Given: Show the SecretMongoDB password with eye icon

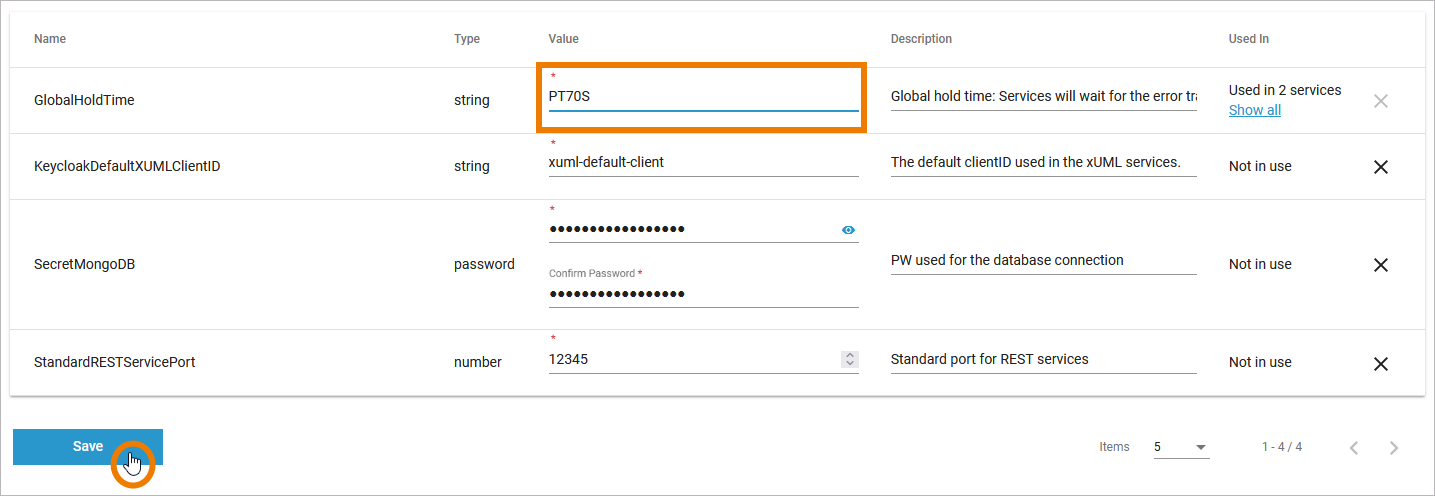Looking at the screenshot, I should [x=848, y=230].
